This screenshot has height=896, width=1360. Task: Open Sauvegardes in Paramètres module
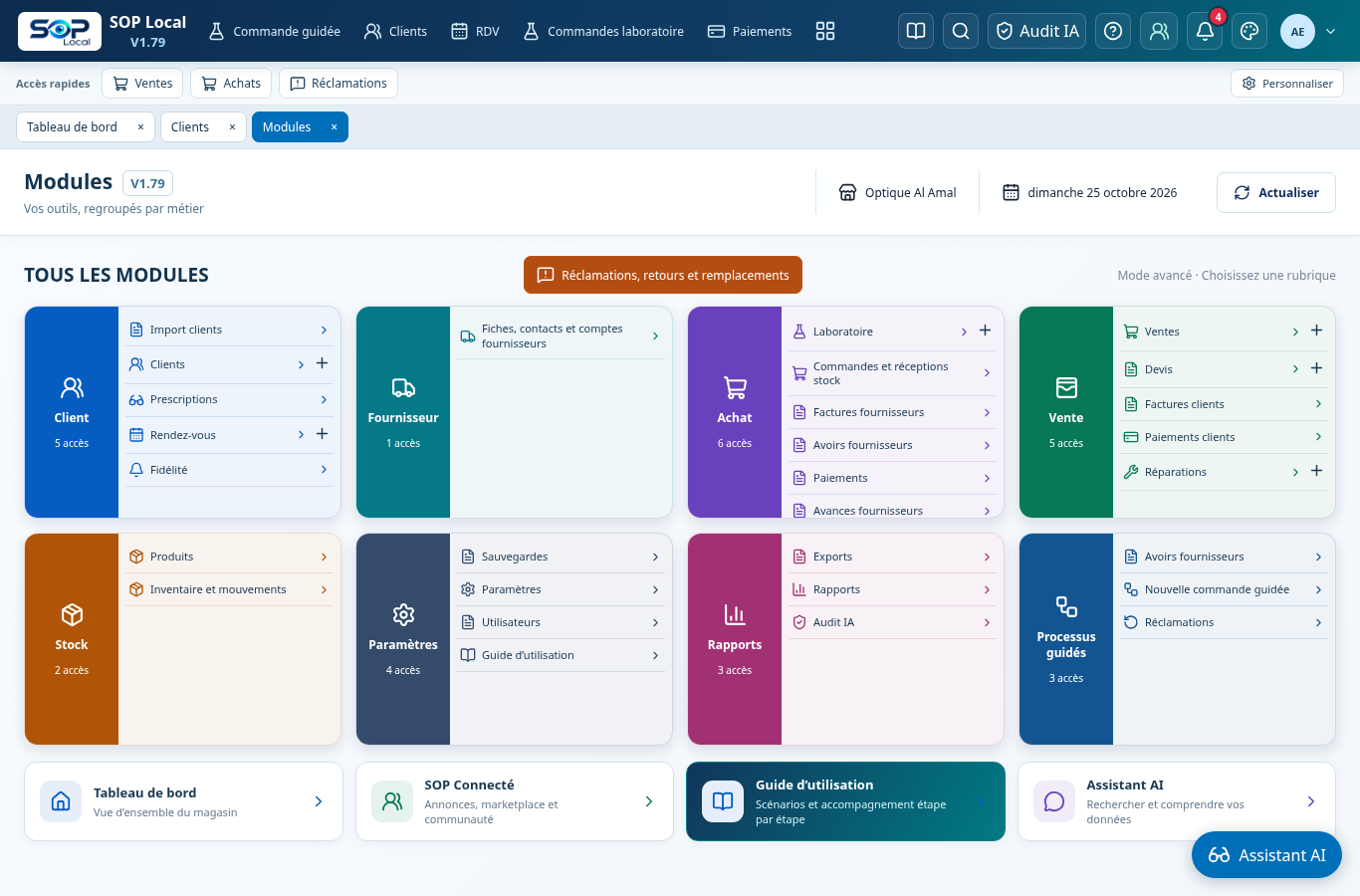[x=561, y=557]
